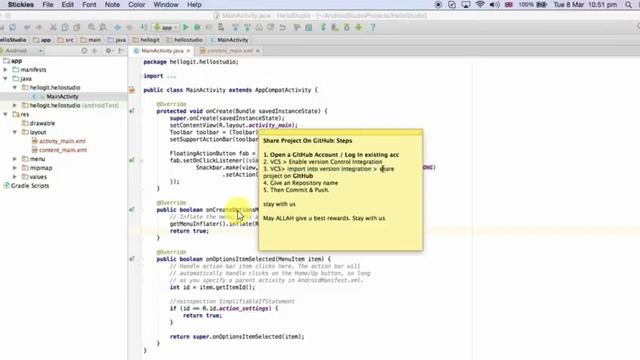
Task: Click the Copy toolbar icon
Action: 65,27
